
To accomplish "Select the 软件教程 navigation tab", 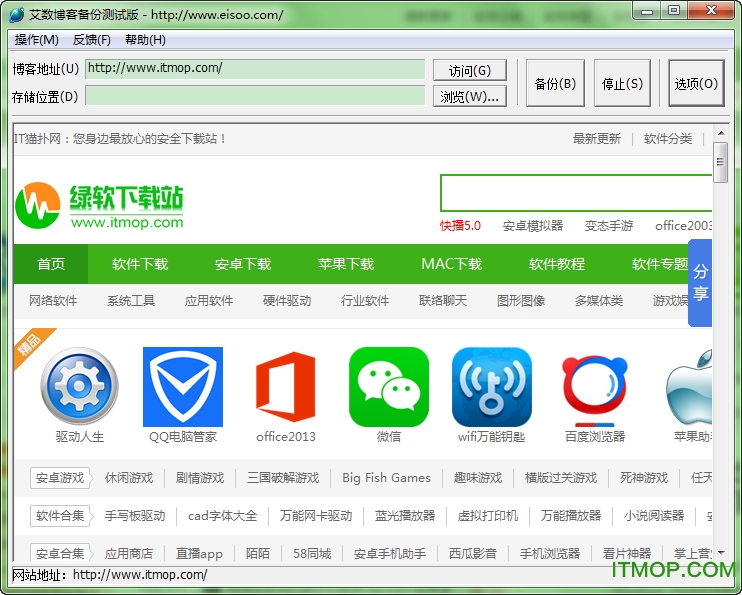I will pos(556,264).
